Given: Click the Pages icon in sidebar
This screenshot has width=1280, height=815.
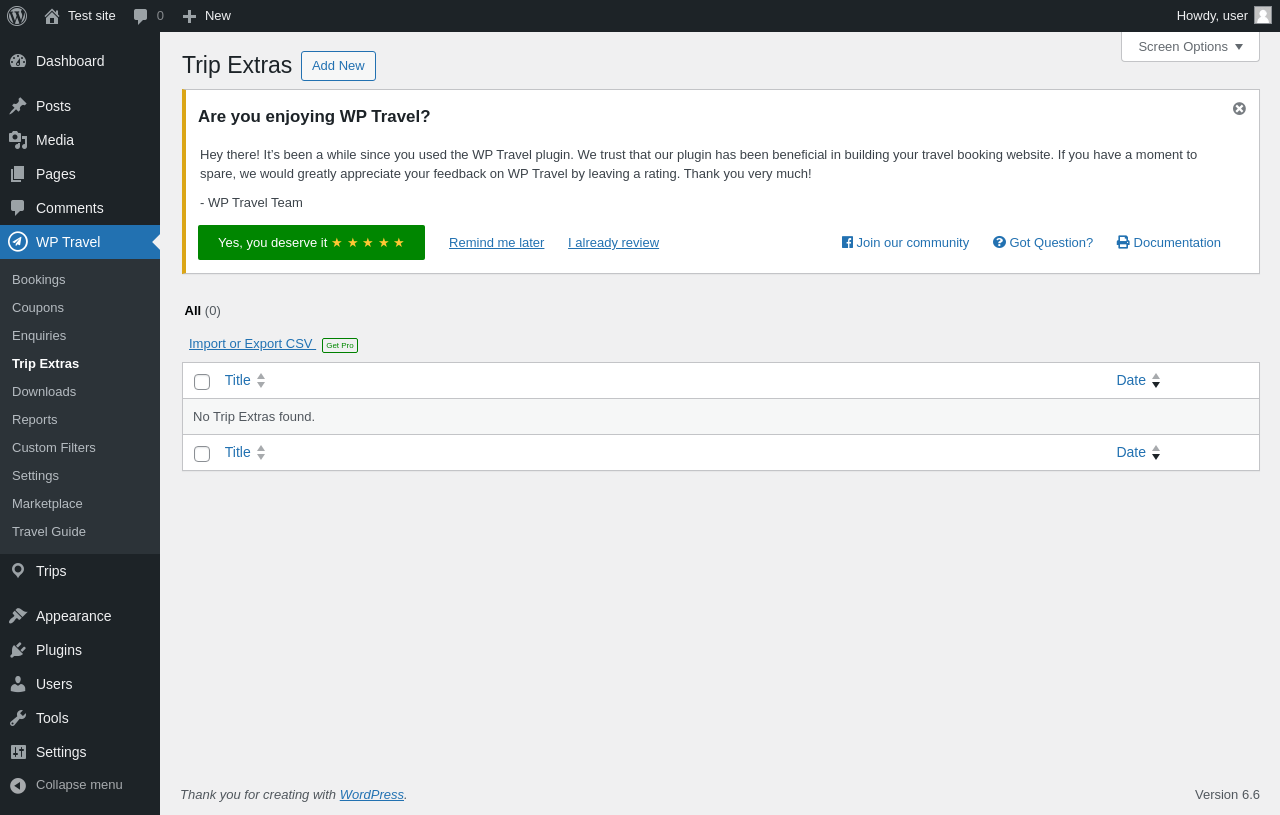Looking at the screenshot, I should point(18,174).
